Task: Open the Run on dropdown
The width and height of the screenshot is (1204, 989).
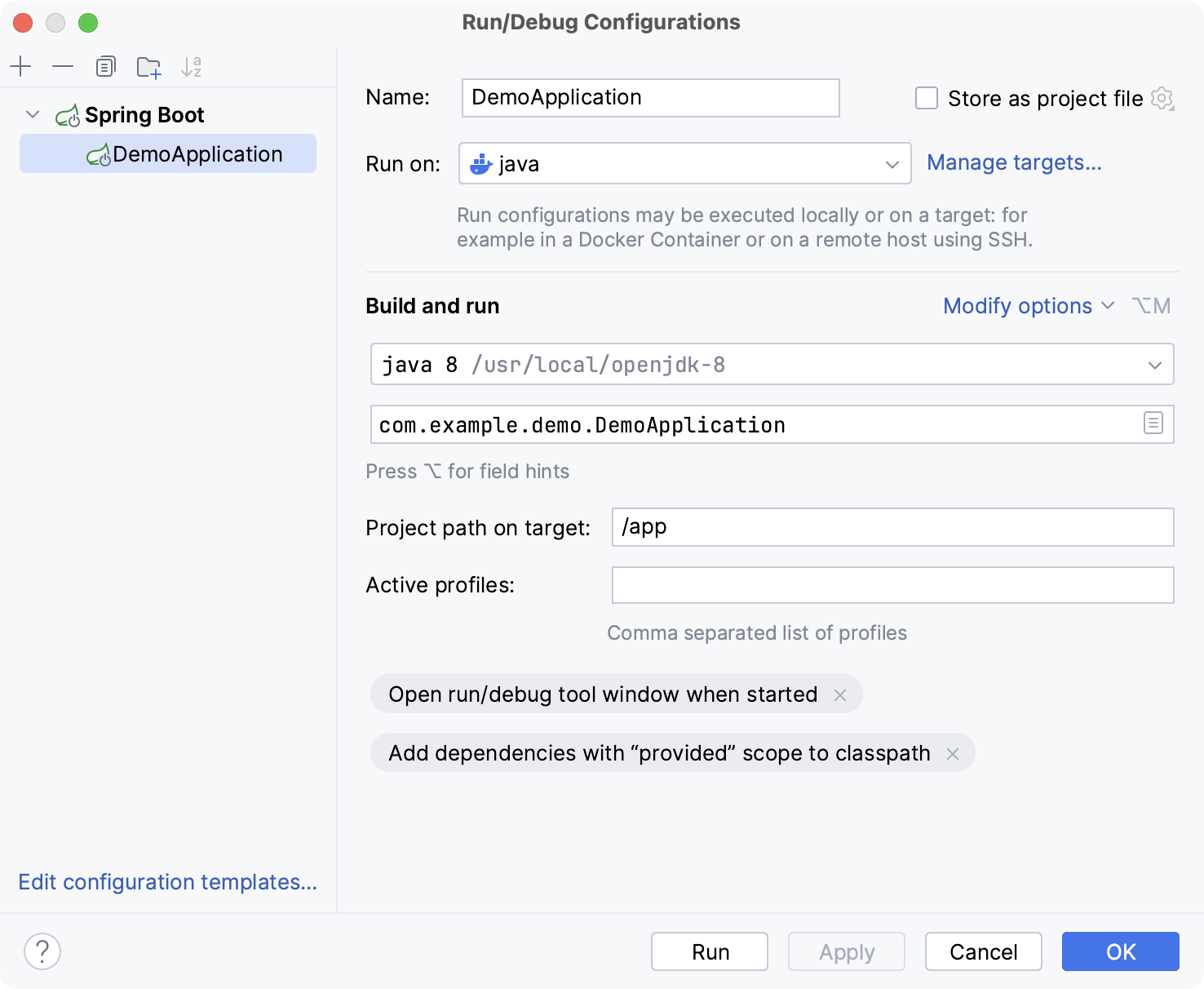Action: pos(892,163)
